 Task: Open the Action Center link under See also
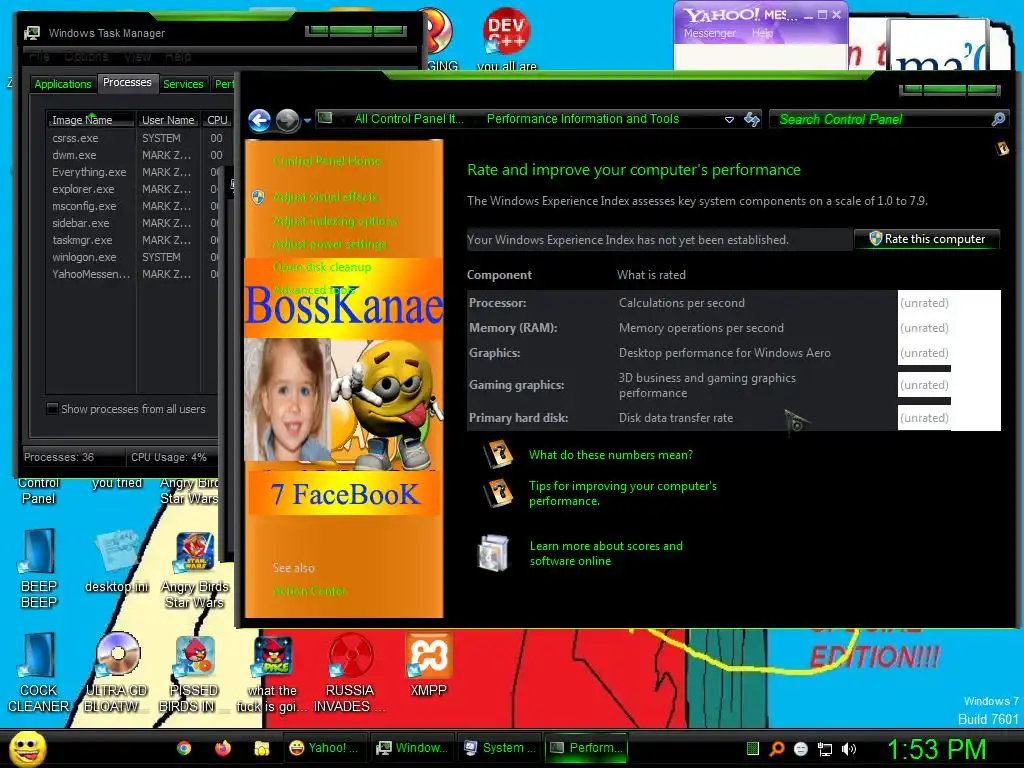[x=310, y=591]
